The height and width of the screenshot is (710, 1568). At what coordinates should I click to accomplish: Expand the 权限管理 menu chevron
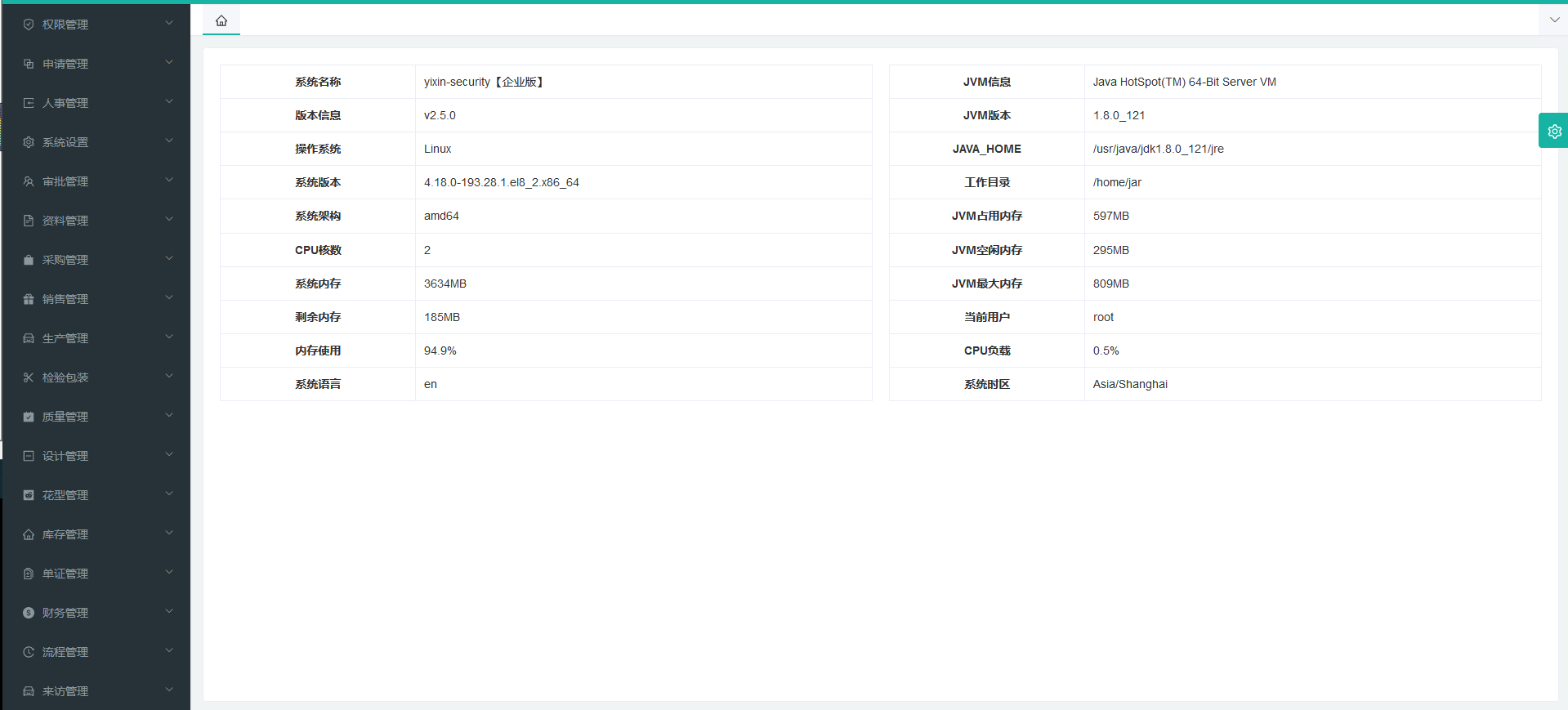(x=169, y=23)
